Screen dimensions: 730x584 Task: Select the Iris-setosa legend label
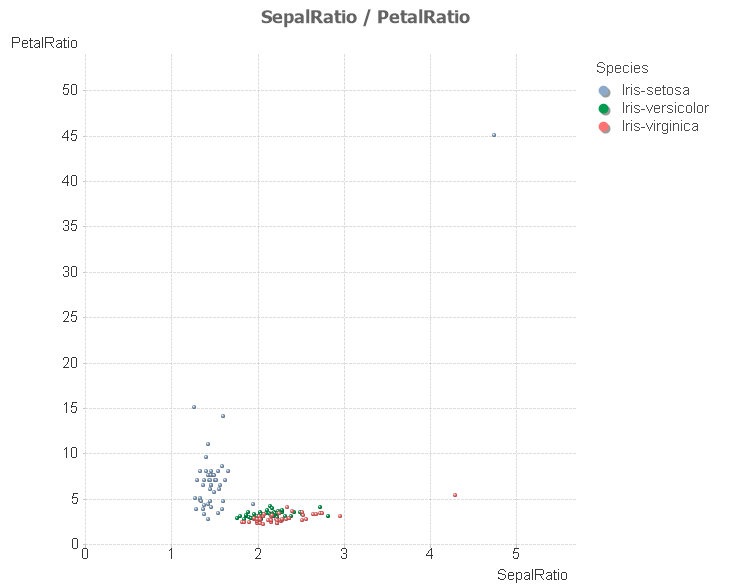pyautogui.click(x=655, y=91)
